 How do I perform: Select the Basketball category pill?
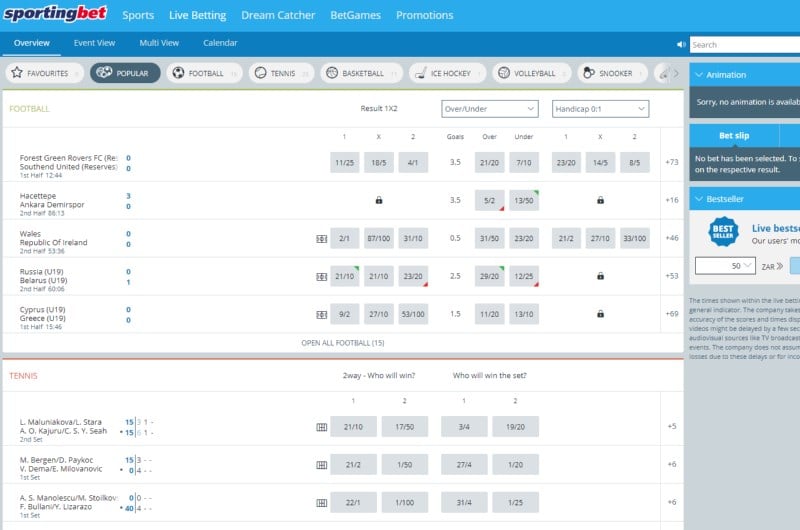pos(362,73)
